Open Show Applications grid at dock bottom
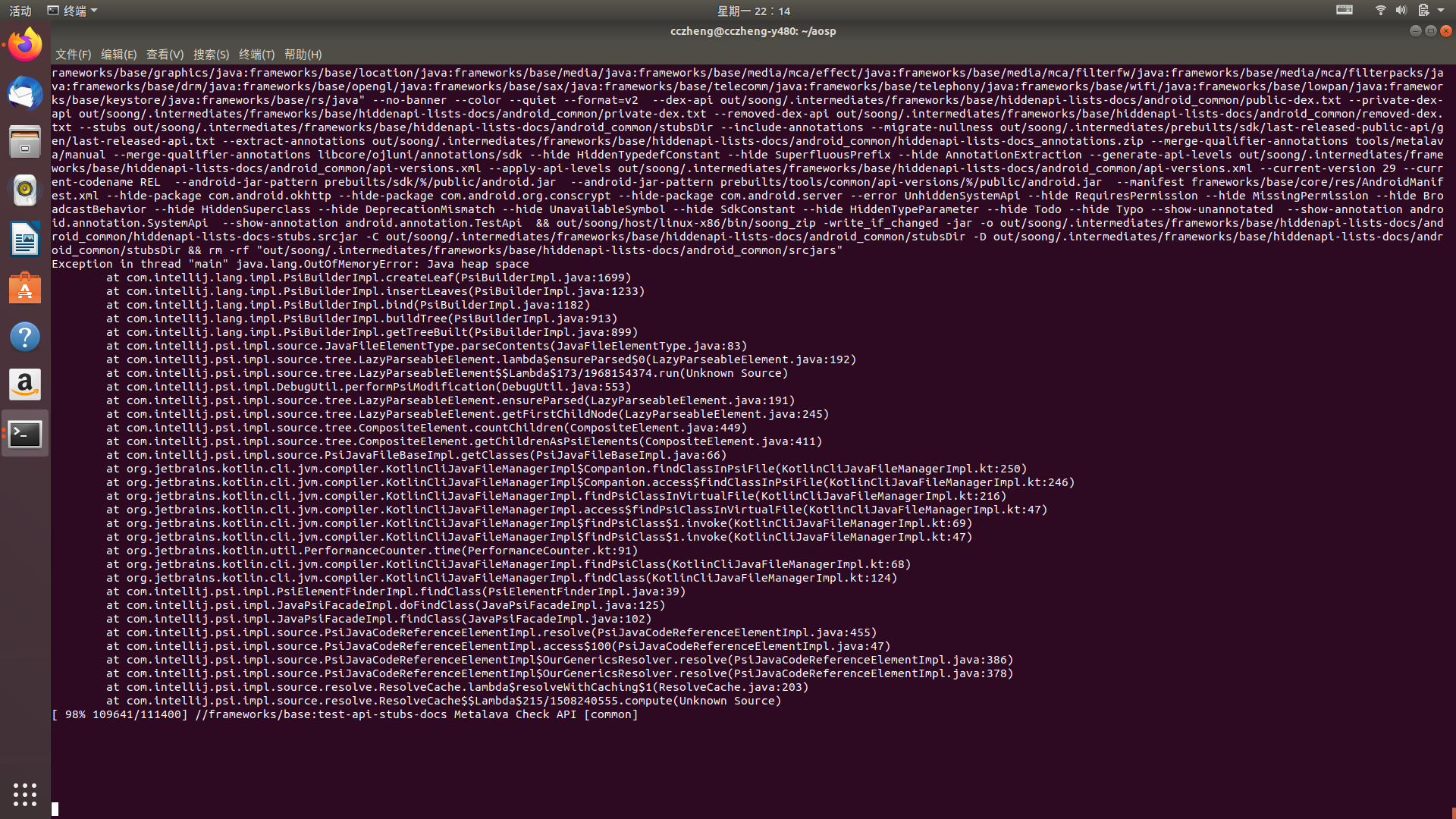The image size is (1456, 819). coord(25,794)
